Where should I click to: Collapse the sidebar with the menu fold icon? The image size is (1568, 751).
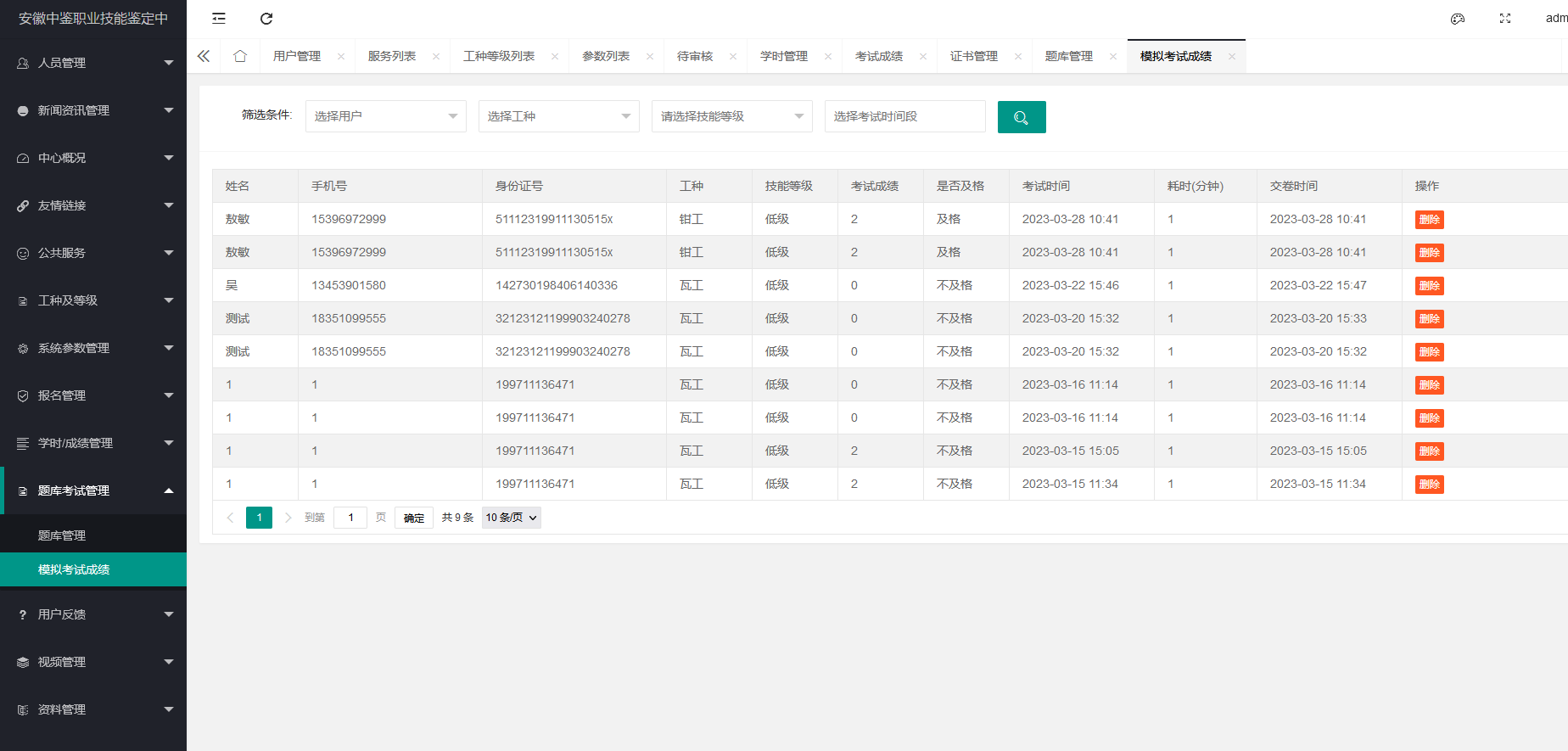point(219,19)
